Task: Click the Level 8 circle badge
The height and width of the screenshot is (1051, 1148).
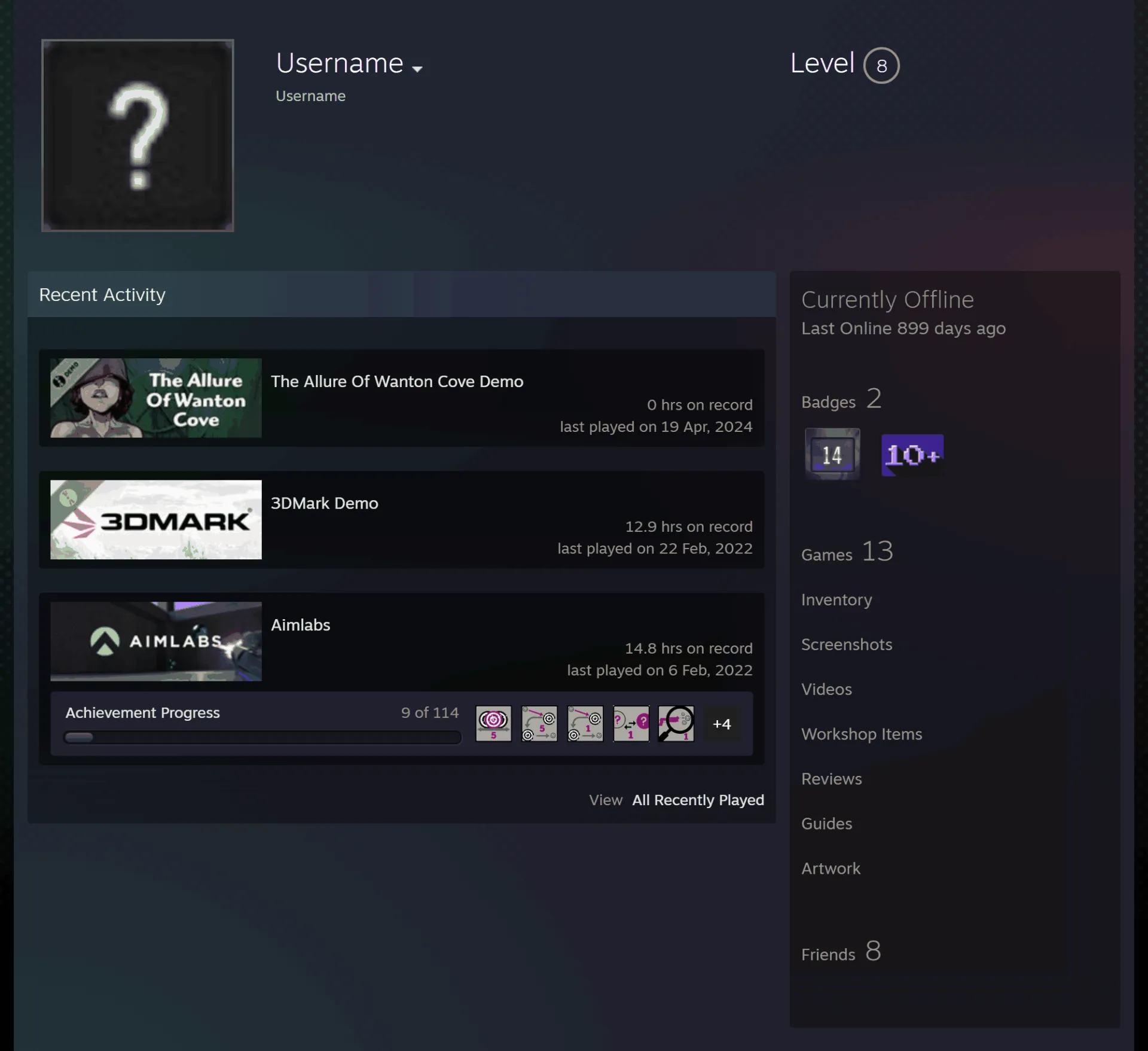Action: 881,65
